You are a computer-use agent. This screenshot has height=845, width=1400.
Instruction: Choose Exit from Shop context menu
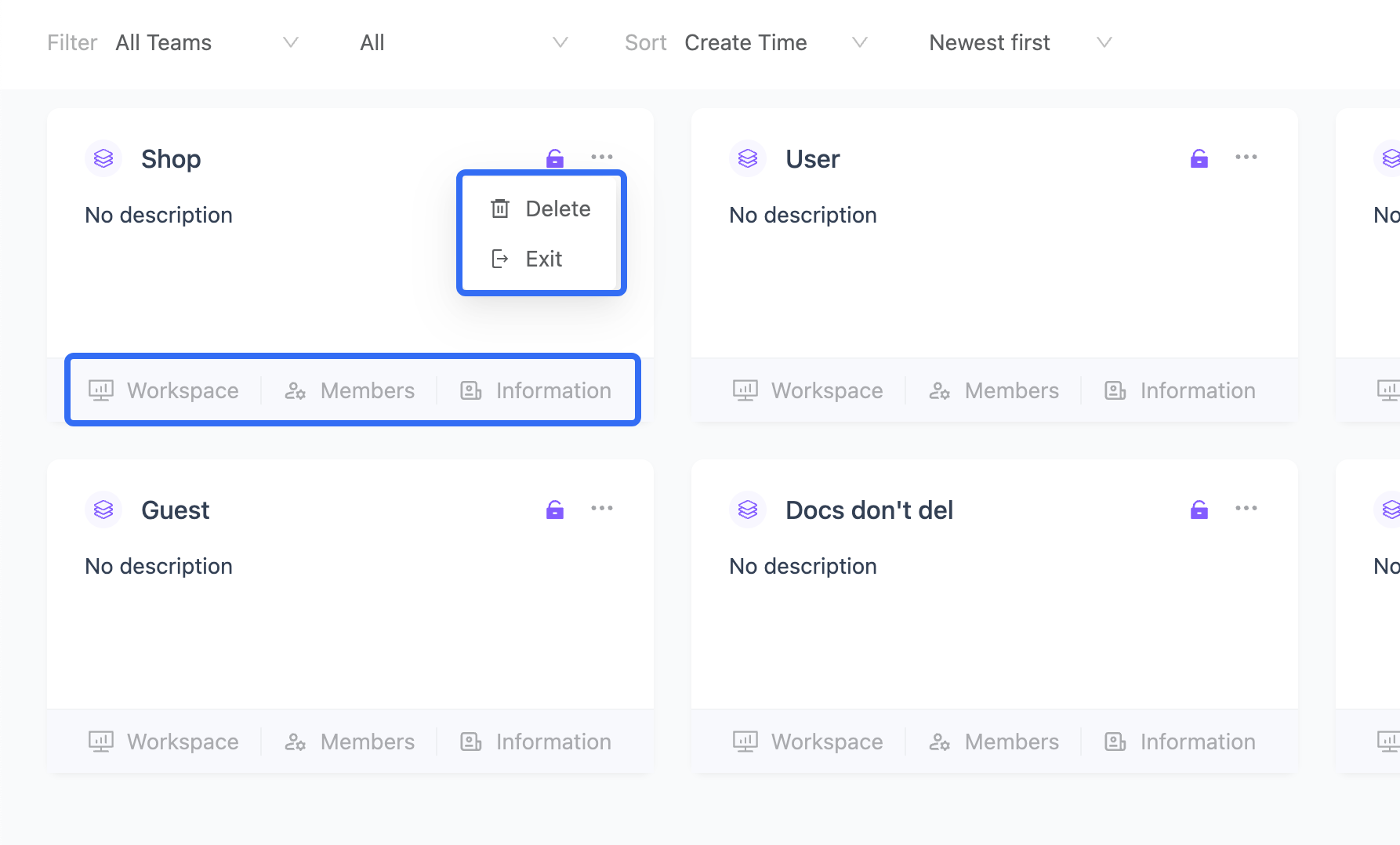tap(541, 259)
